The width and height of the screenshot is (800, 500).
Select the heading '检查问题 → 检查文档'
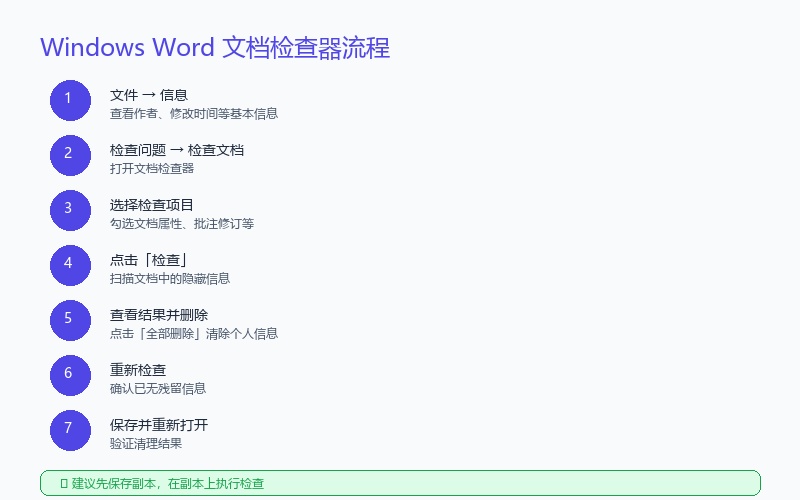pyautogui.click(x=177, y=151)
